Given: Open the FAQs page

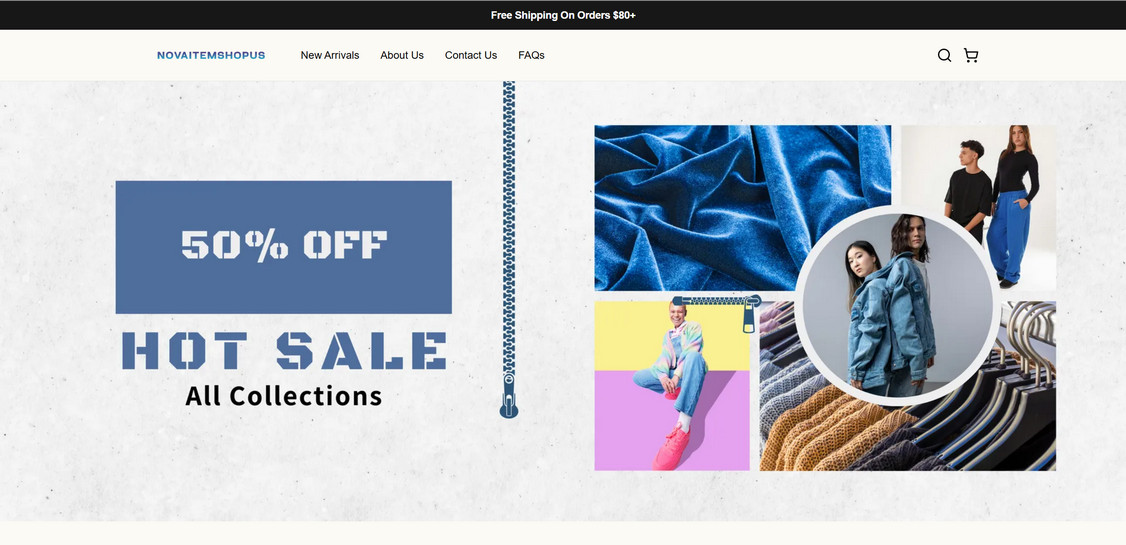Looking at the screenshot, I should (531, 55).
